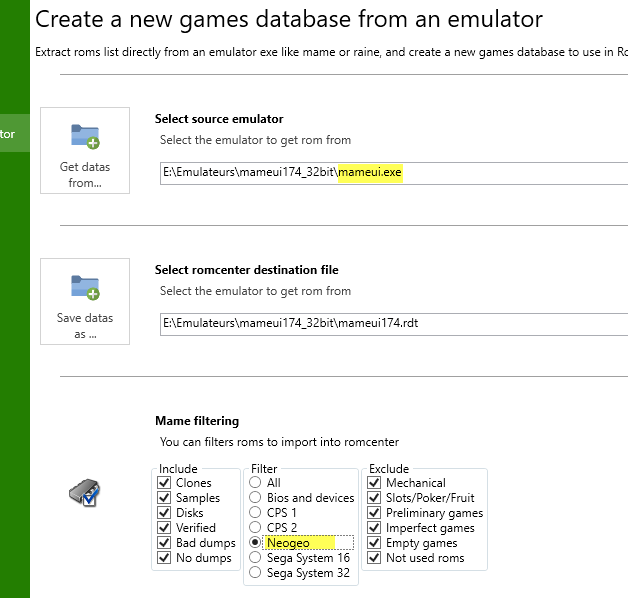Click the 'Select source emulator' heading
The image size is (628, 598).
219,119
